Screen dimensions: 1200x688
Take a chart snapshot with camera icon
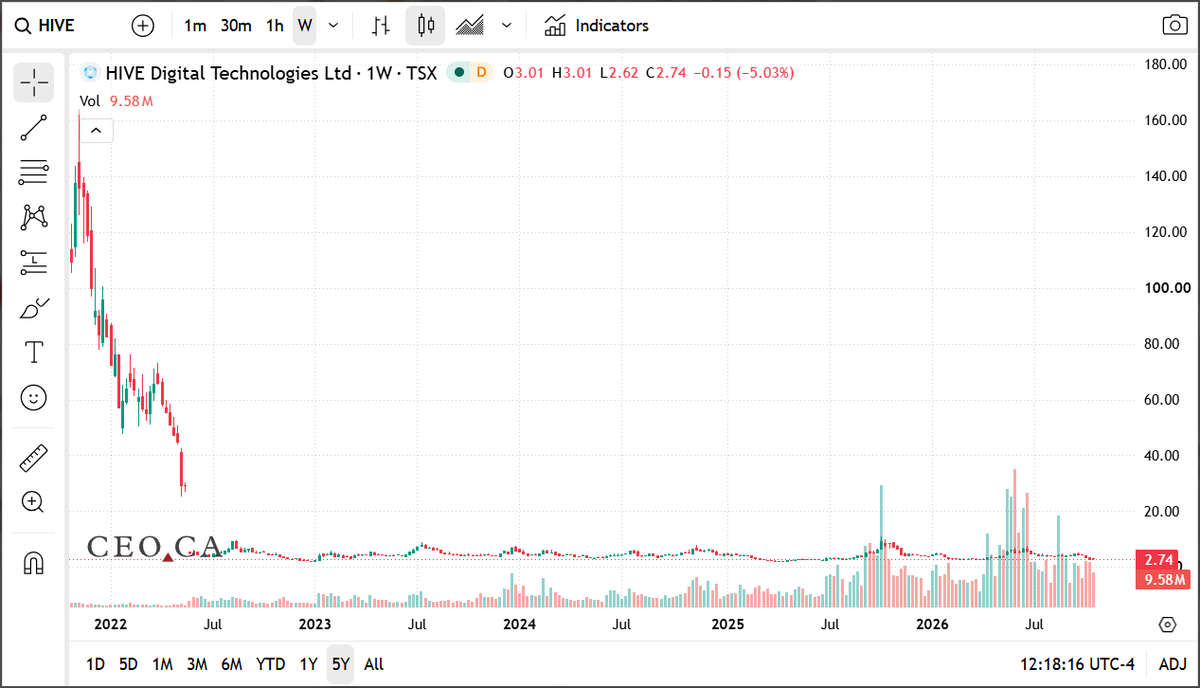[x=1174, y=26]
